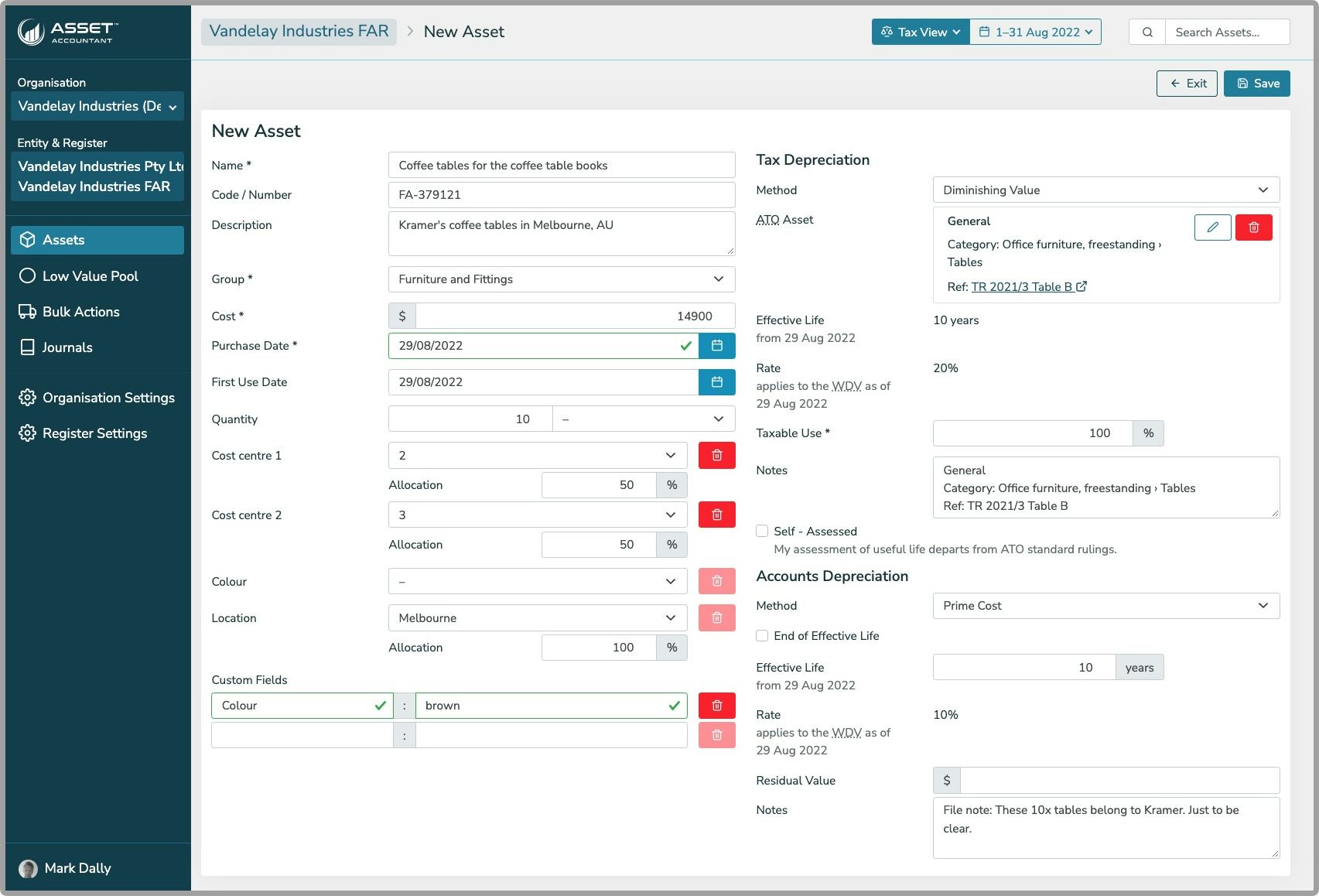Open Organisation Settings via the gear icon
The image size is (1319, 896).
[108, 398]
